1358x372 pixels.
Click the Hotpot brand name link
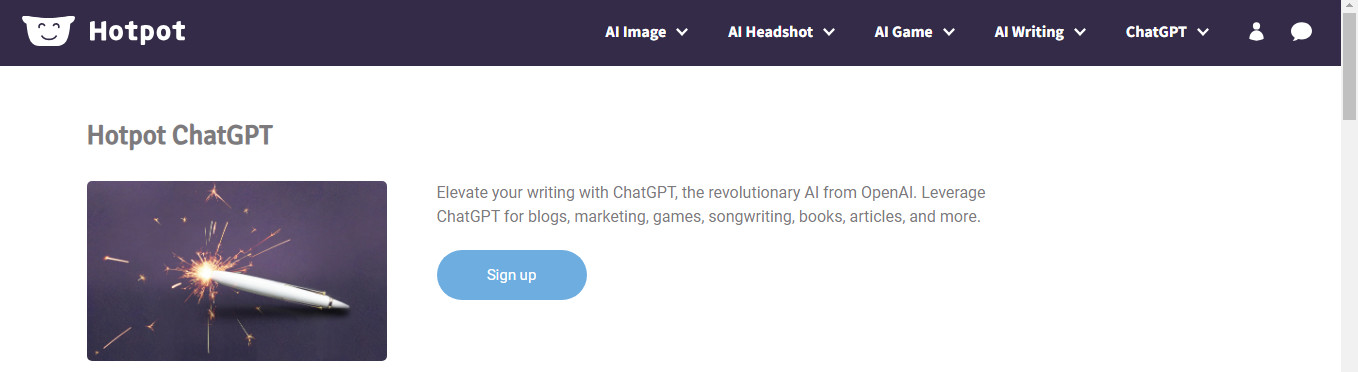[137, 32]
